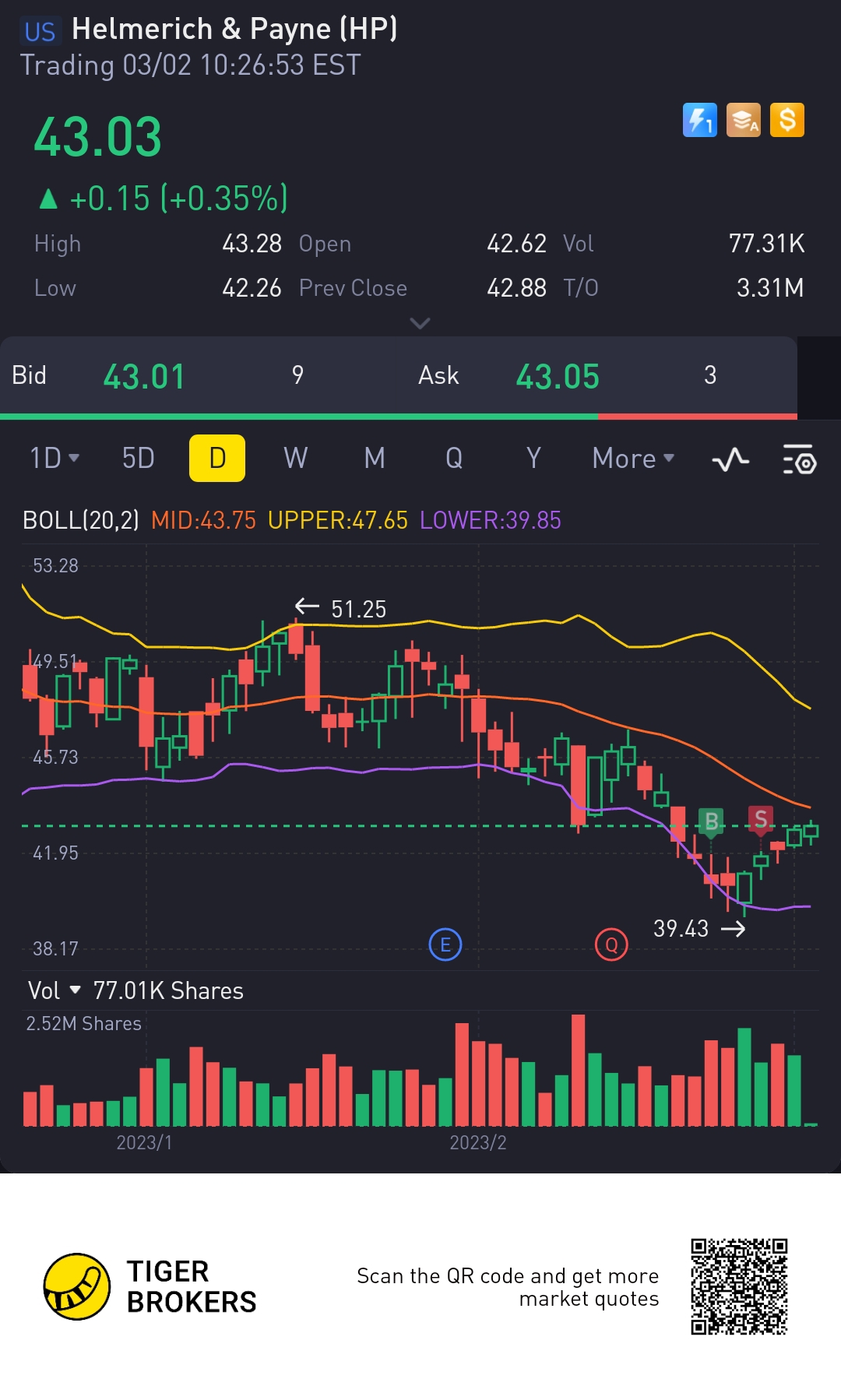Tap the 51.25 high price annotation

[358, 609]
